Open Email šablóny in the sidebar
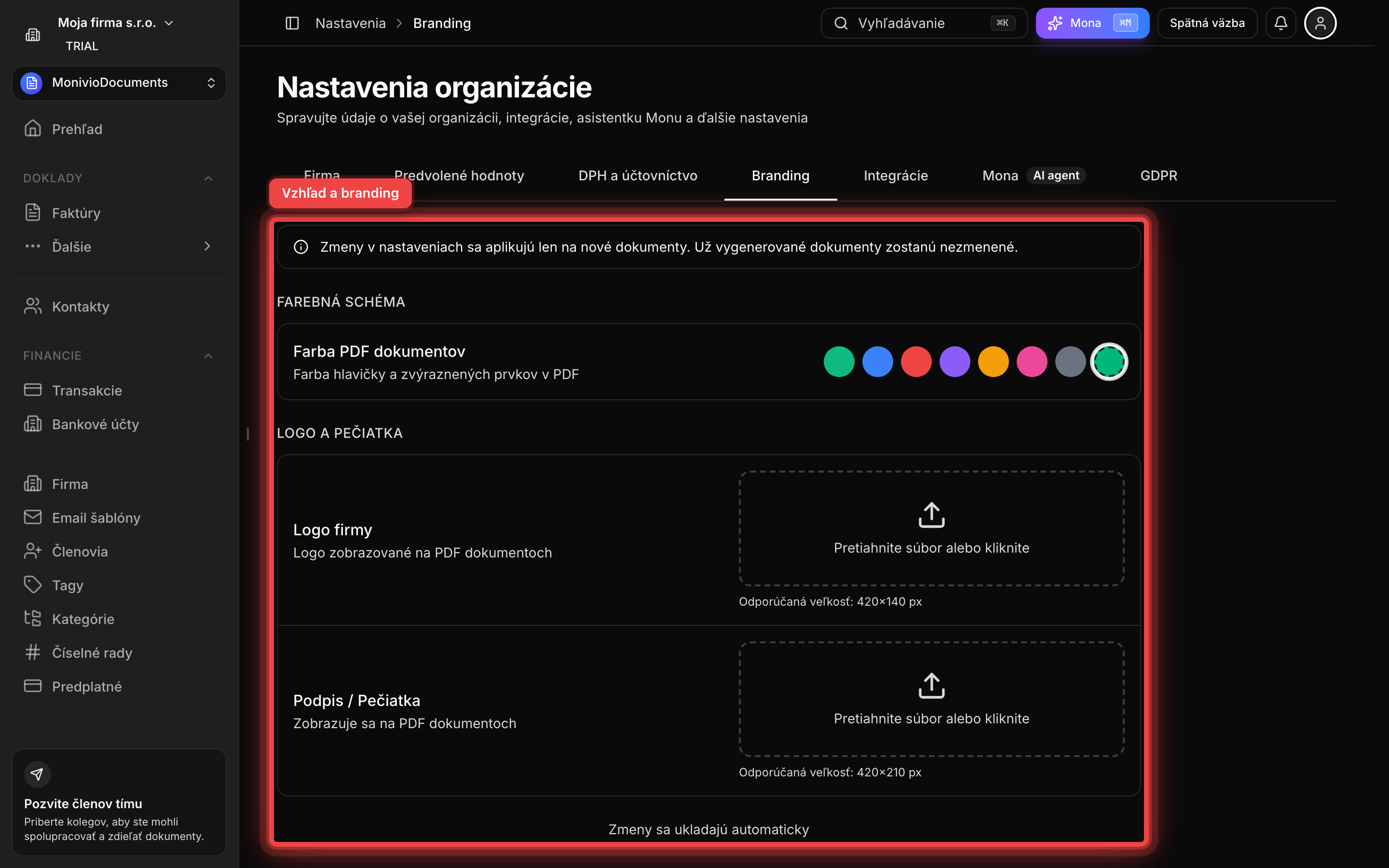 point(119,517)
